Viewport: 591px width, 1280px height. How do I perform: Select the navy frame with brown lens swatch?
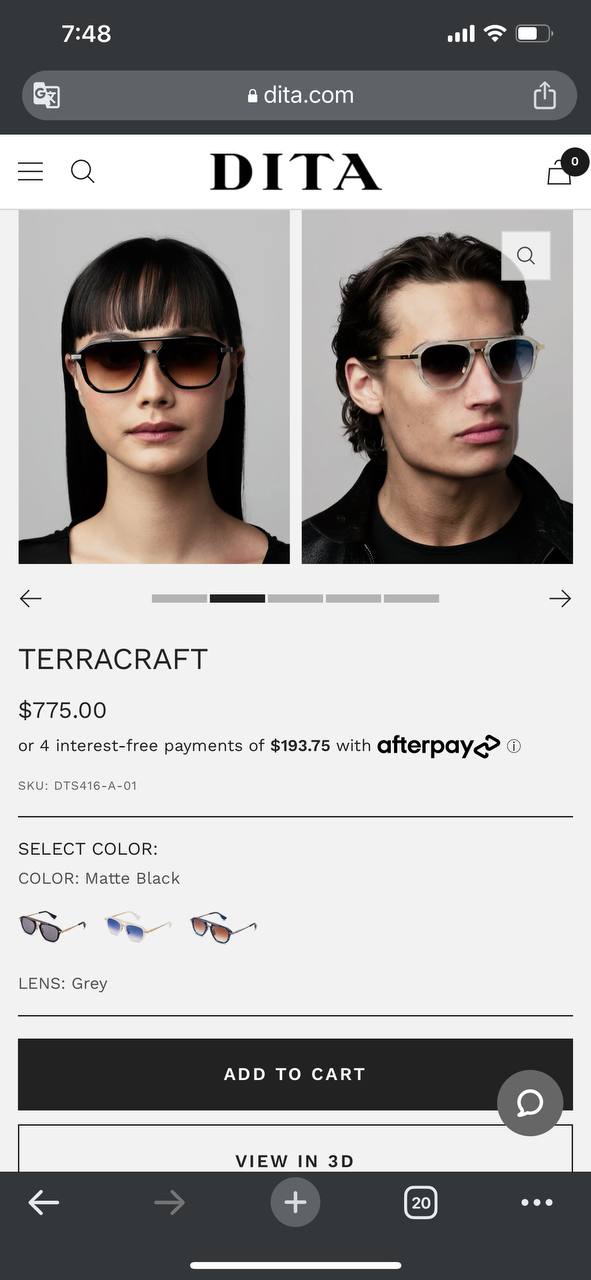223,926
